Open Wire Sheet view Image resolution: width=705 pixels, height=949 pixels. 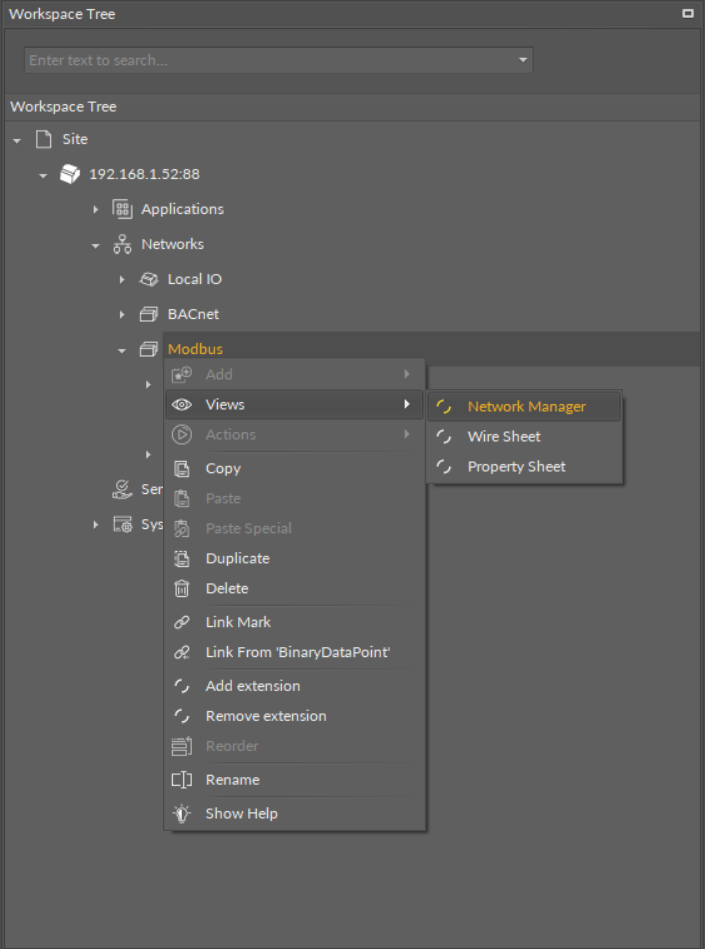(x=504, y=437)
